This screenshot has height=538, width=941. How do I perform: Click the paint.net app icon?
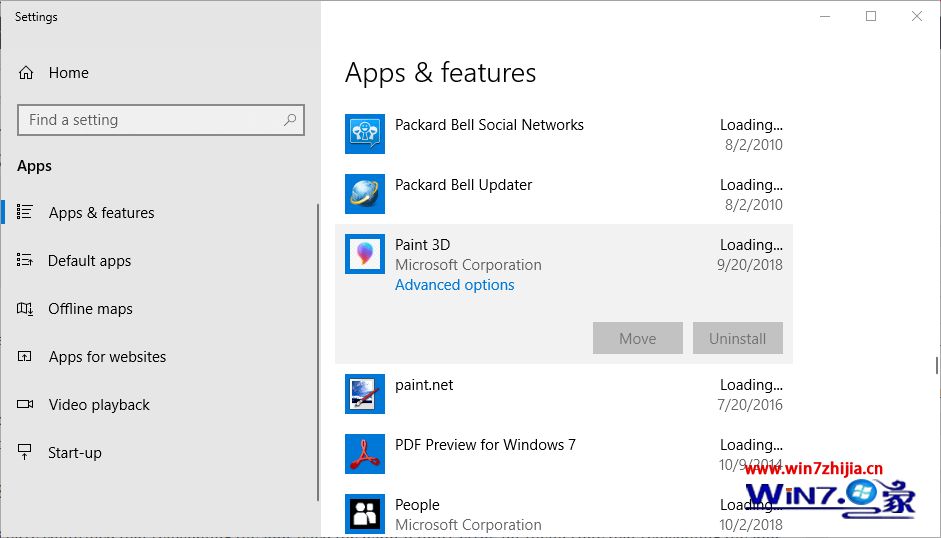click(365, 394)
